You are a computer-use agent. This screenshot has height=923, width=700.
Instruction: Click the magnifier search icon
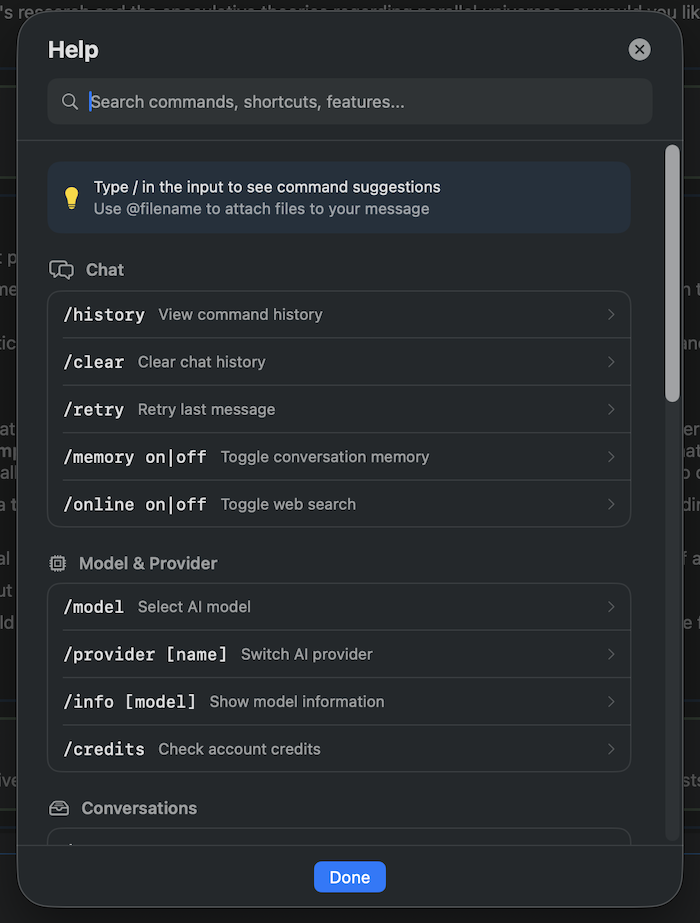69,102
